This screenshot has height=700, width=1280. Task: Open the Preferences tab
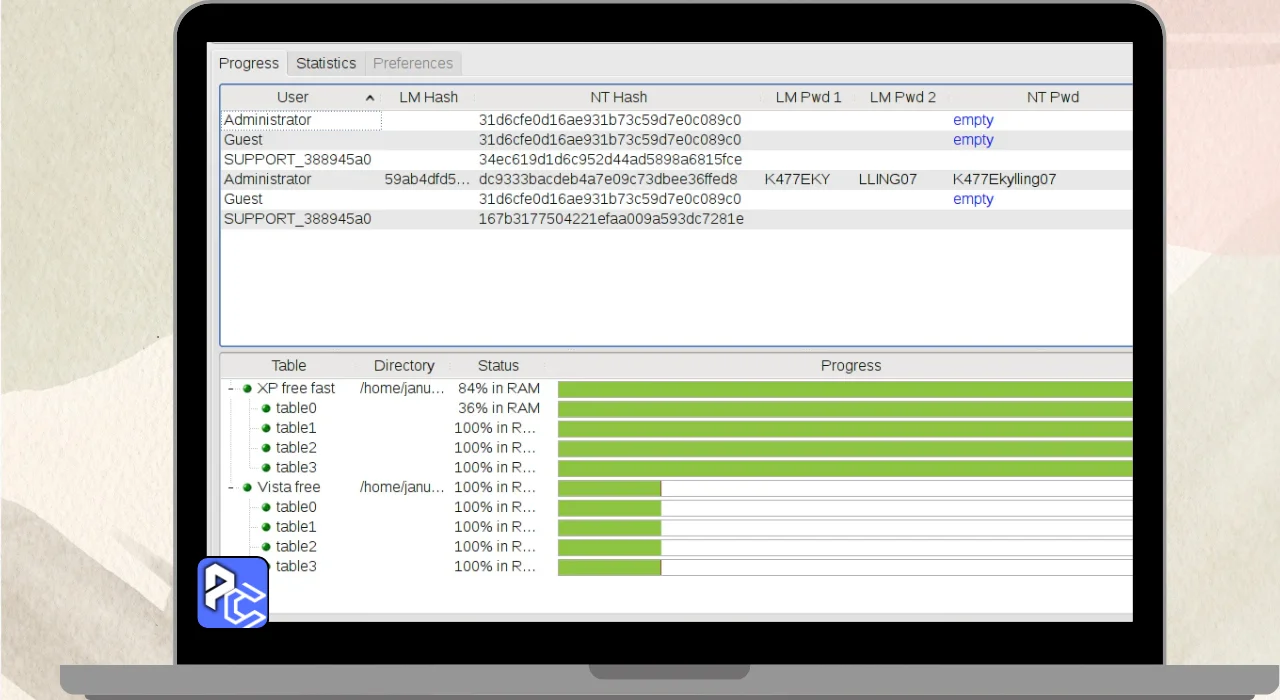pyautogui.click(x=413, y=63)
